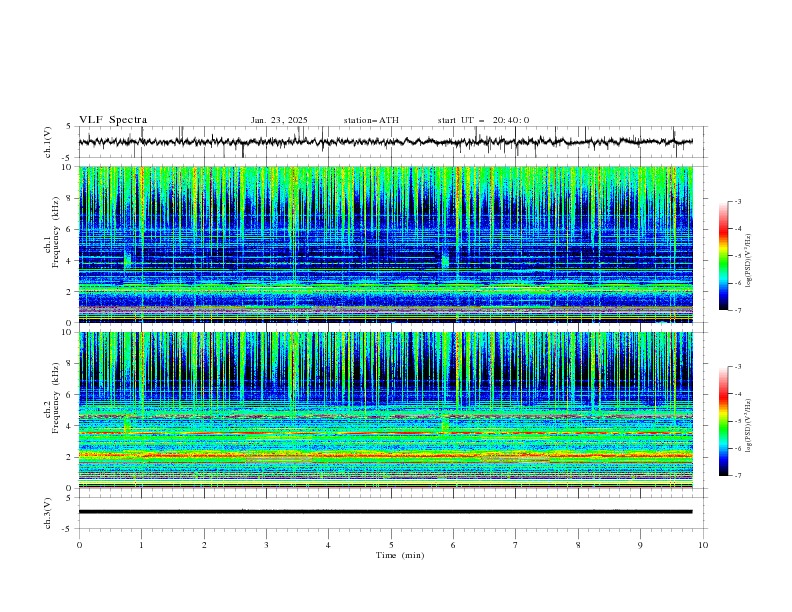Image resolution: width=792 pixels, height=612 pixels.
Task: Click the "8" kHz tick on ch.1 frequency axis
Action: point(71,198)
